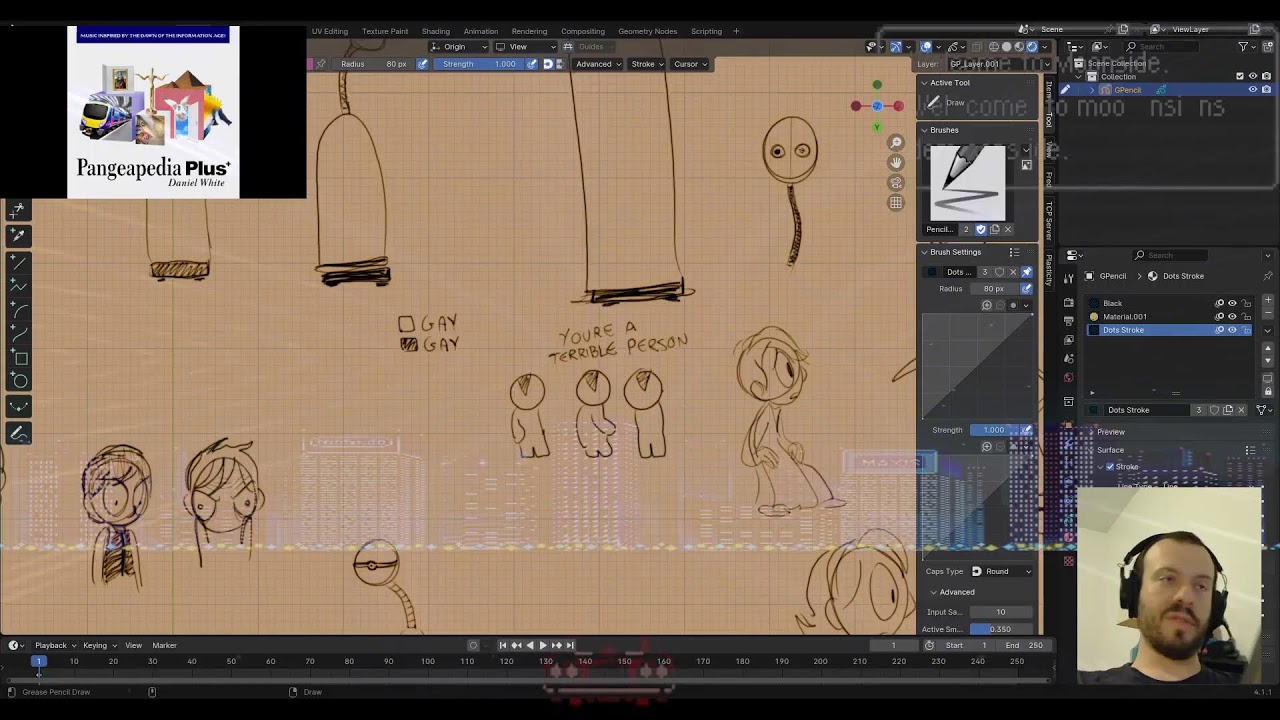Hide the Dots Stroke material

pyautogui.click(x=1232, y=330)
